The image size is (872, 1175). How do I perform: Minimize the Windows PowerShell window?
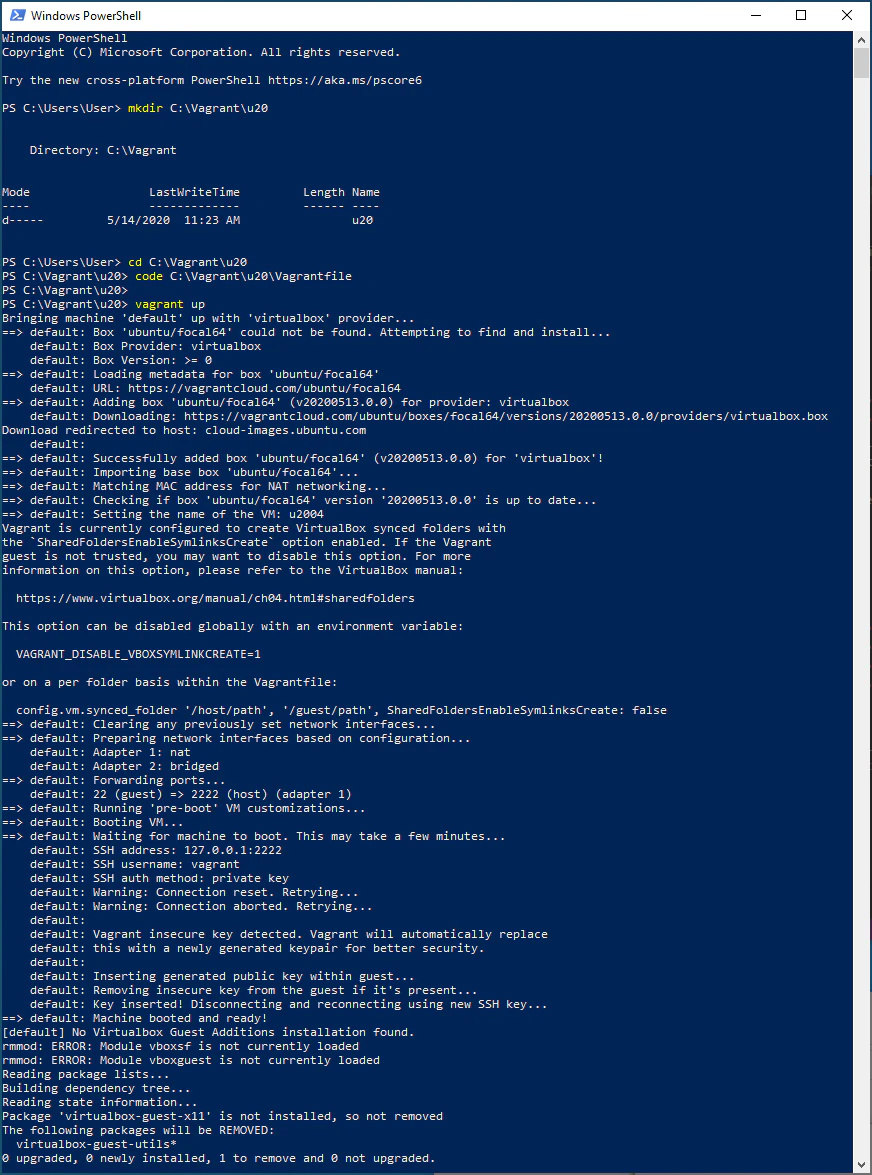point(756,15)
